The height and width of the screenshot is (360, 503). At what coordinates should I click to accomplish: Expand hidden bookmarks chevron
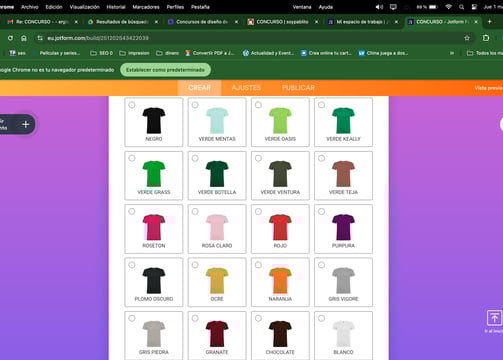(452, 53)
